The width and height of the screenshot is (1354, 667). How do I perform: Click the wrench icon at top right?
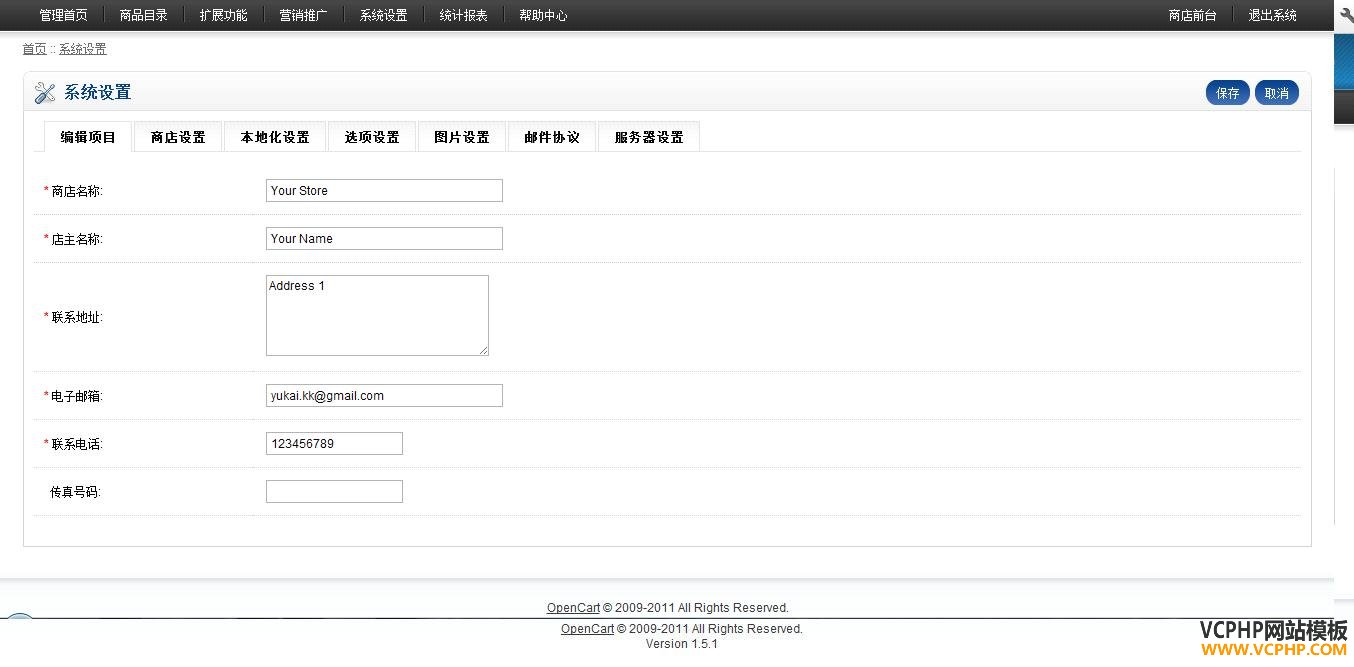tap(1346, 15)
